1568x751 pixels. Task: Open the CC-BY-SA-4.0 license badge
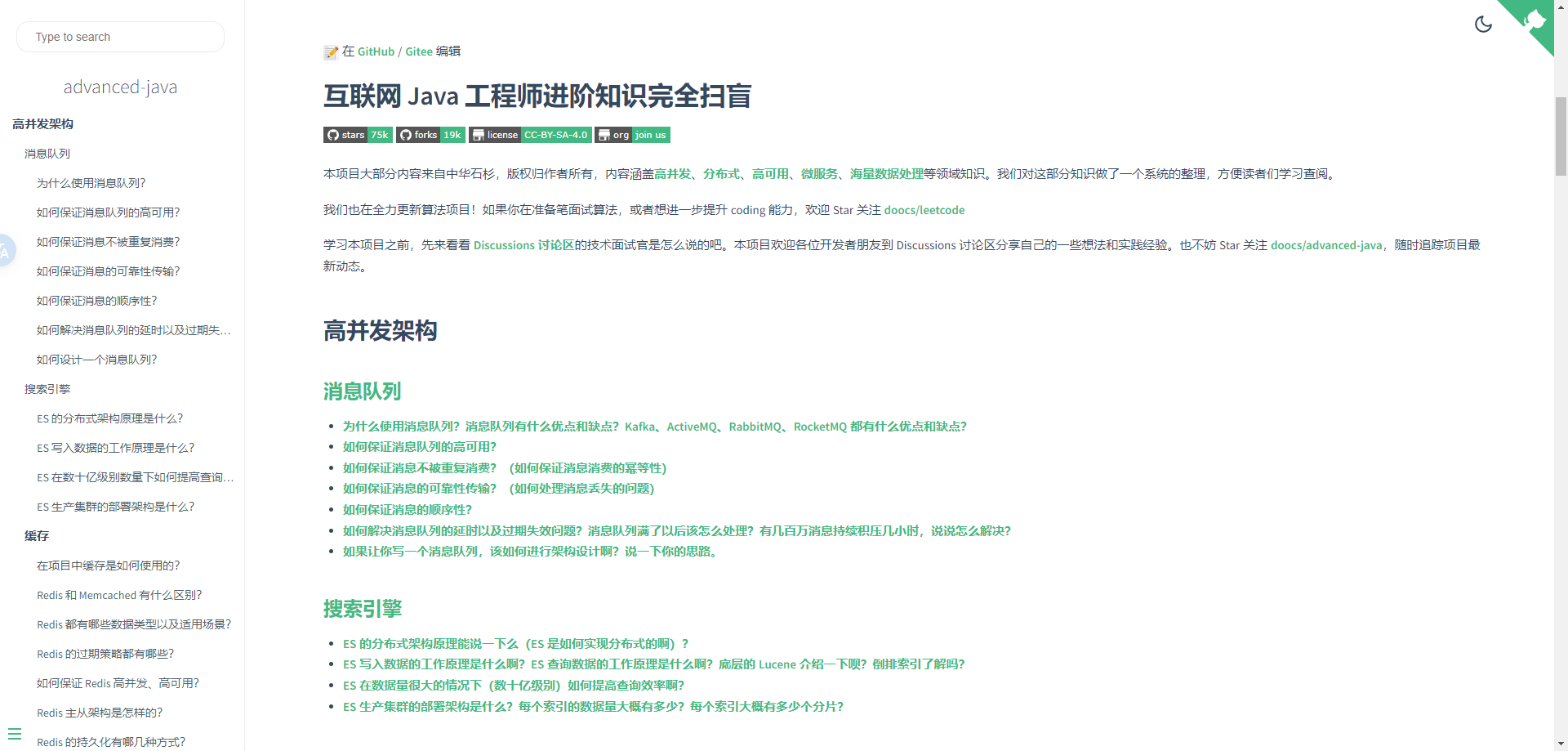pos(529,135)
